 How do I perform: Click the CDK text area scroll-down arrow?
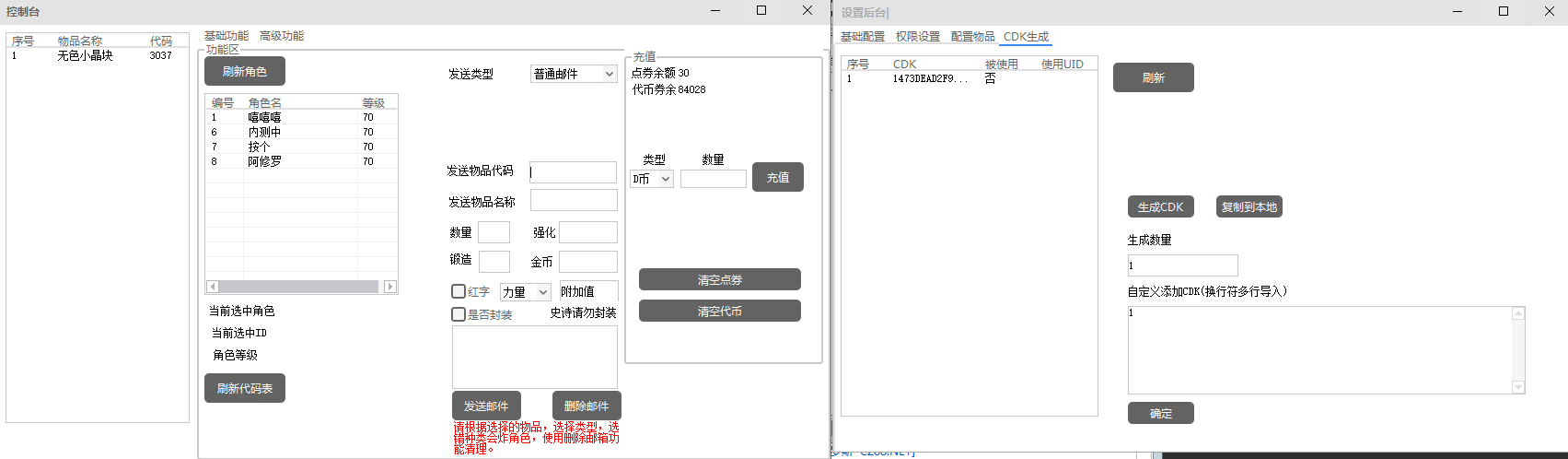[x=1518, y=387]
